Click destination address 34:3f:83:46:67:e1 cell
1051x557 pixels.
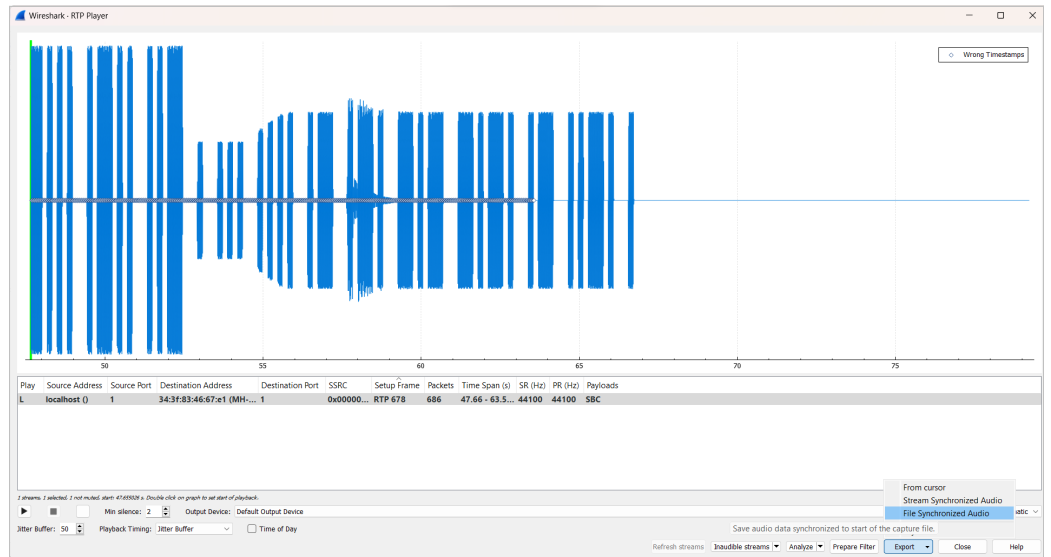tap(206, 399)
